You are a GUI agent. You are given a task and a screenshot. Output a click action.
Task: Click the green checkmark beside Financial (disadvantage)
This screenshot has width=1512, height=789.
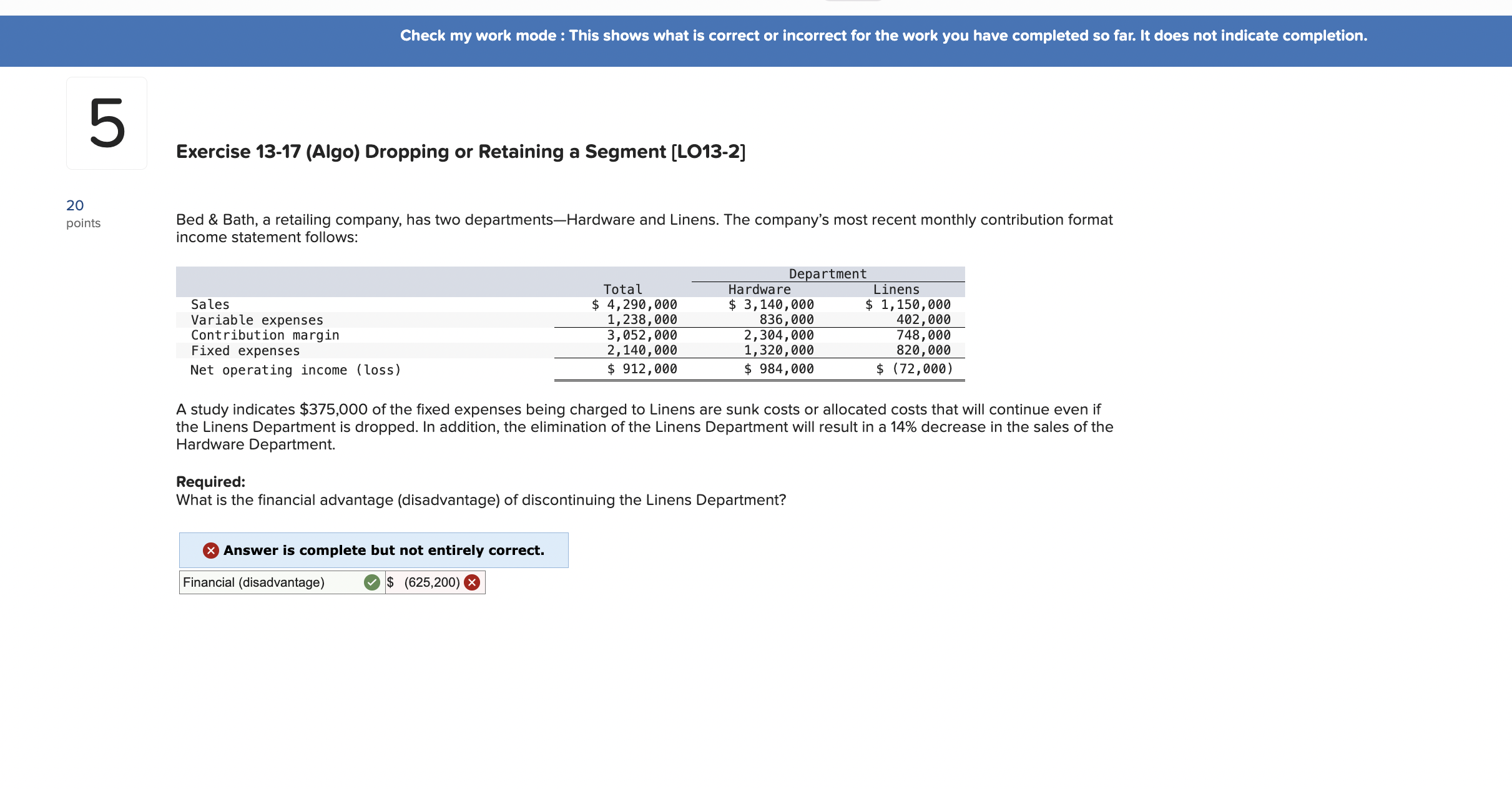pos(372,582)
